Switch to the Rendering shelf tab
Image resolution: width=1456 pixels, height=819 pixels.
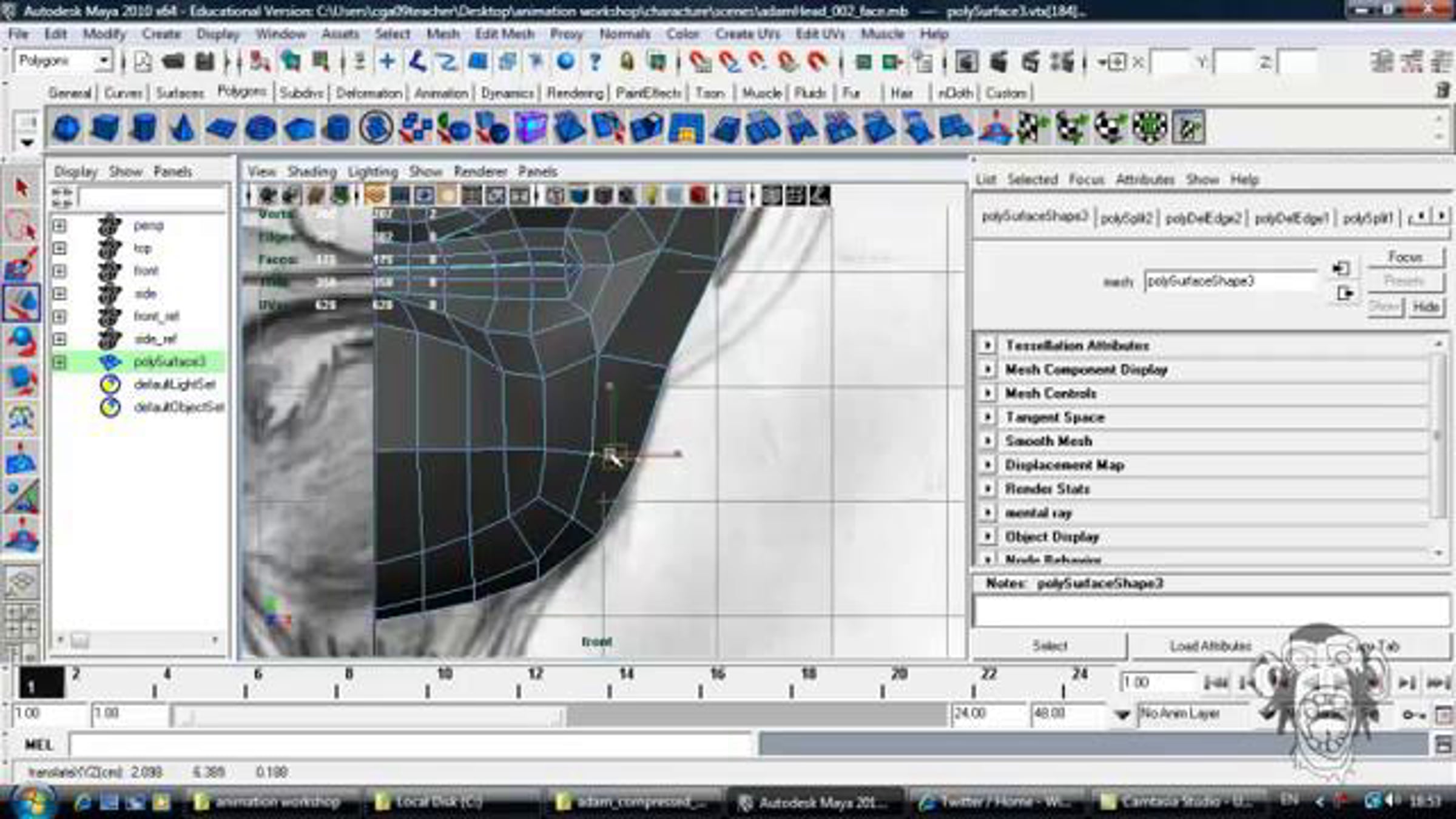(575, 93)
